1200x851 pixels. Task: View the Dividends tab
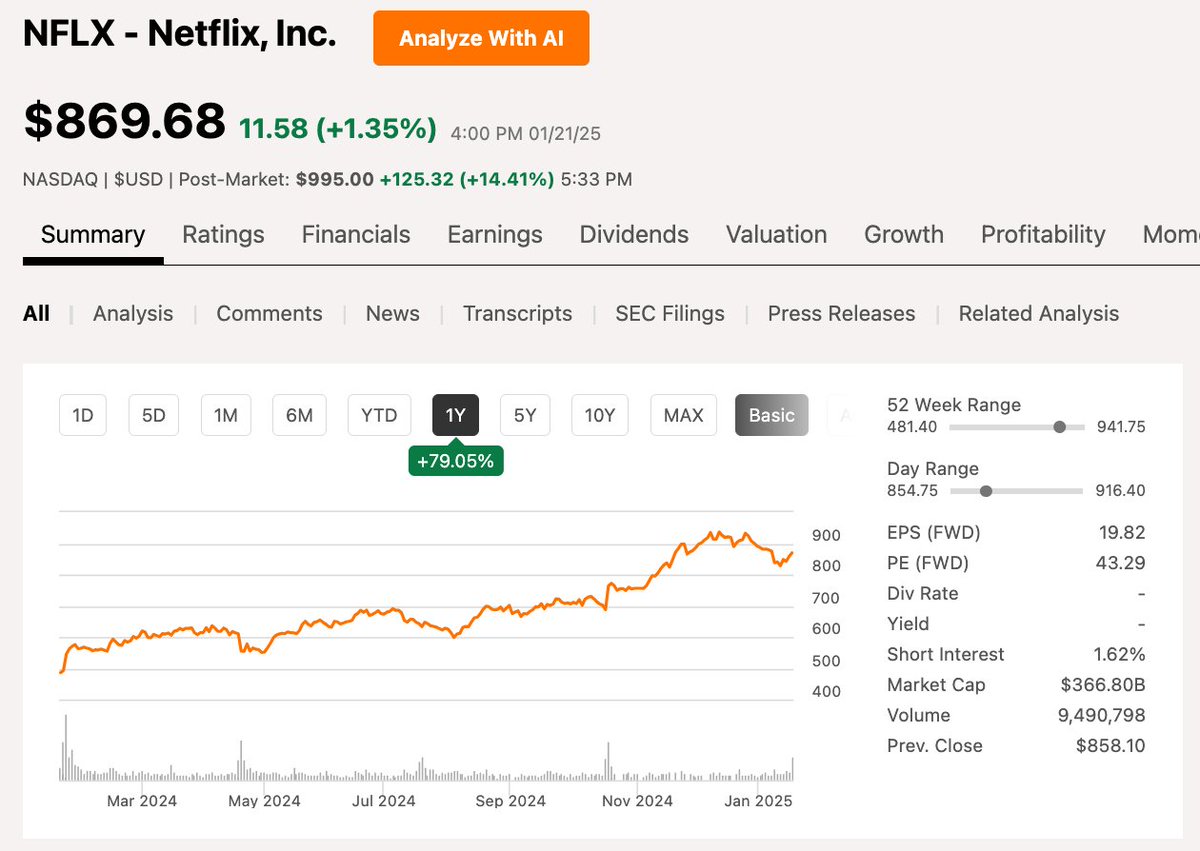pos(633,234)
